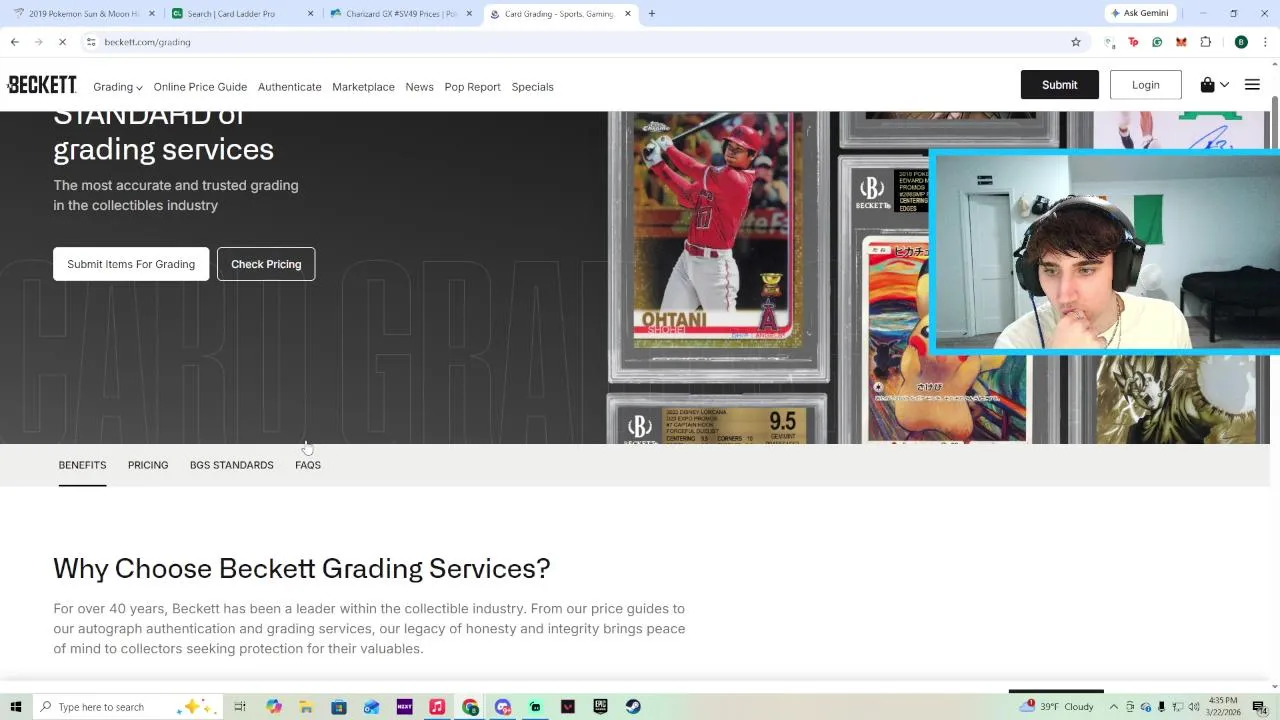Open Chrome's three-dot menu
The width and height of the screenshot is (1280, 720).
pos(1265,42)
